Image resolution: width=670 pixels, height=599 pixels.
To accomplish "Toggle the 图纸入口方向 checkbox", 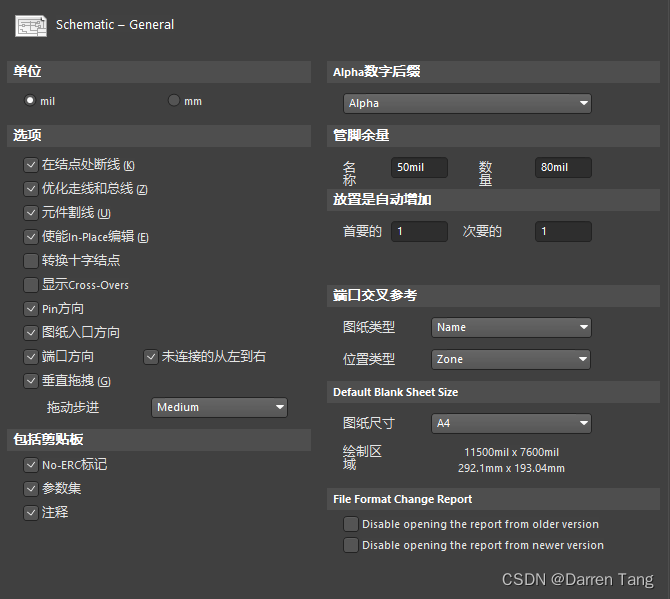I will 31,332.
